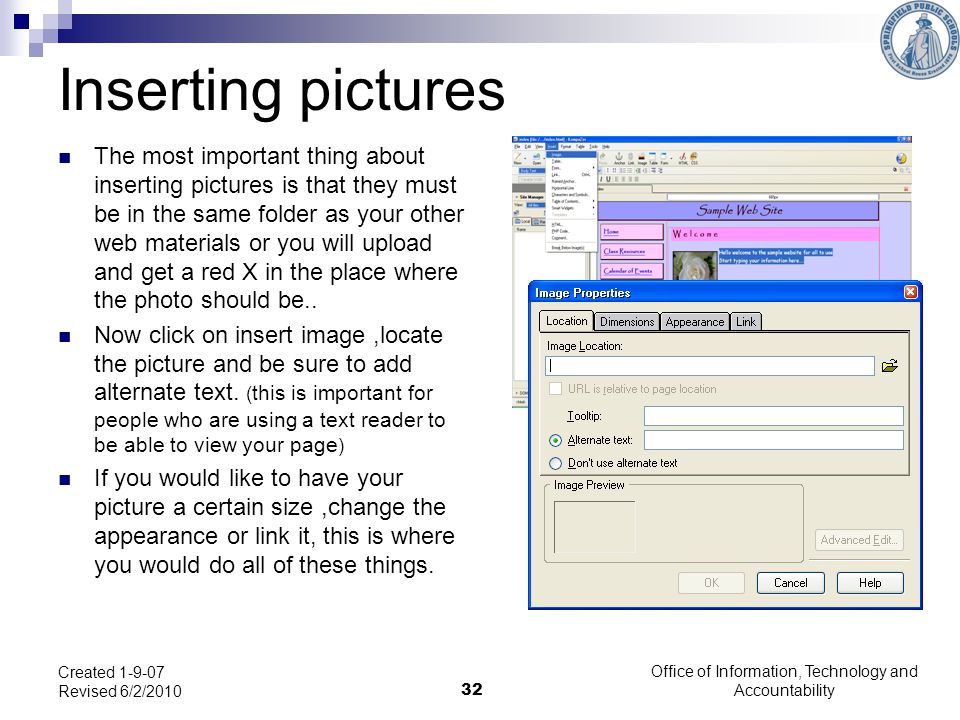960x720 pixels.
Task: Switch to the Dimensions tab
Action: [x=627, y=321]
